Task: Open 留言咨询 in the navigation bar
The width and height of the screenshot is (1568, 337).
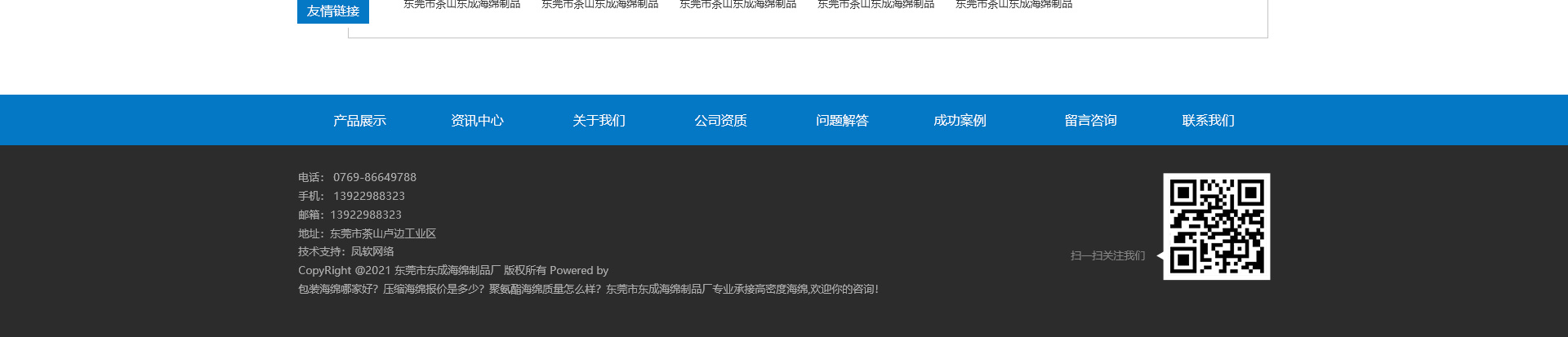Action: point(1090,121)
